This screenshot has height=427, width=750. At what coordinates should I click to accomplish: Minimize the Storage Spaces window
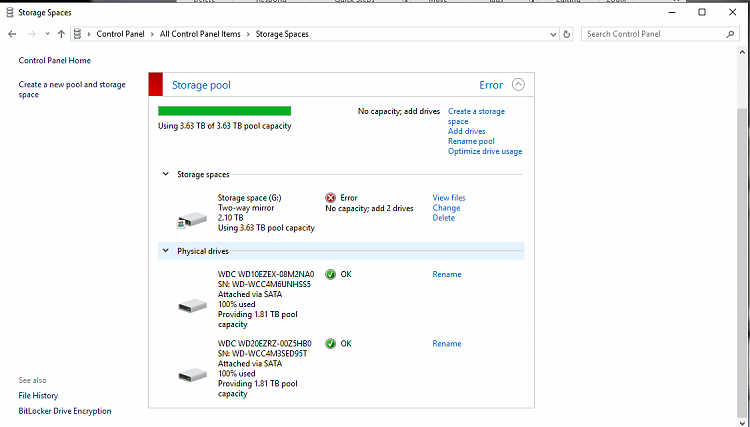pos(672,12)
